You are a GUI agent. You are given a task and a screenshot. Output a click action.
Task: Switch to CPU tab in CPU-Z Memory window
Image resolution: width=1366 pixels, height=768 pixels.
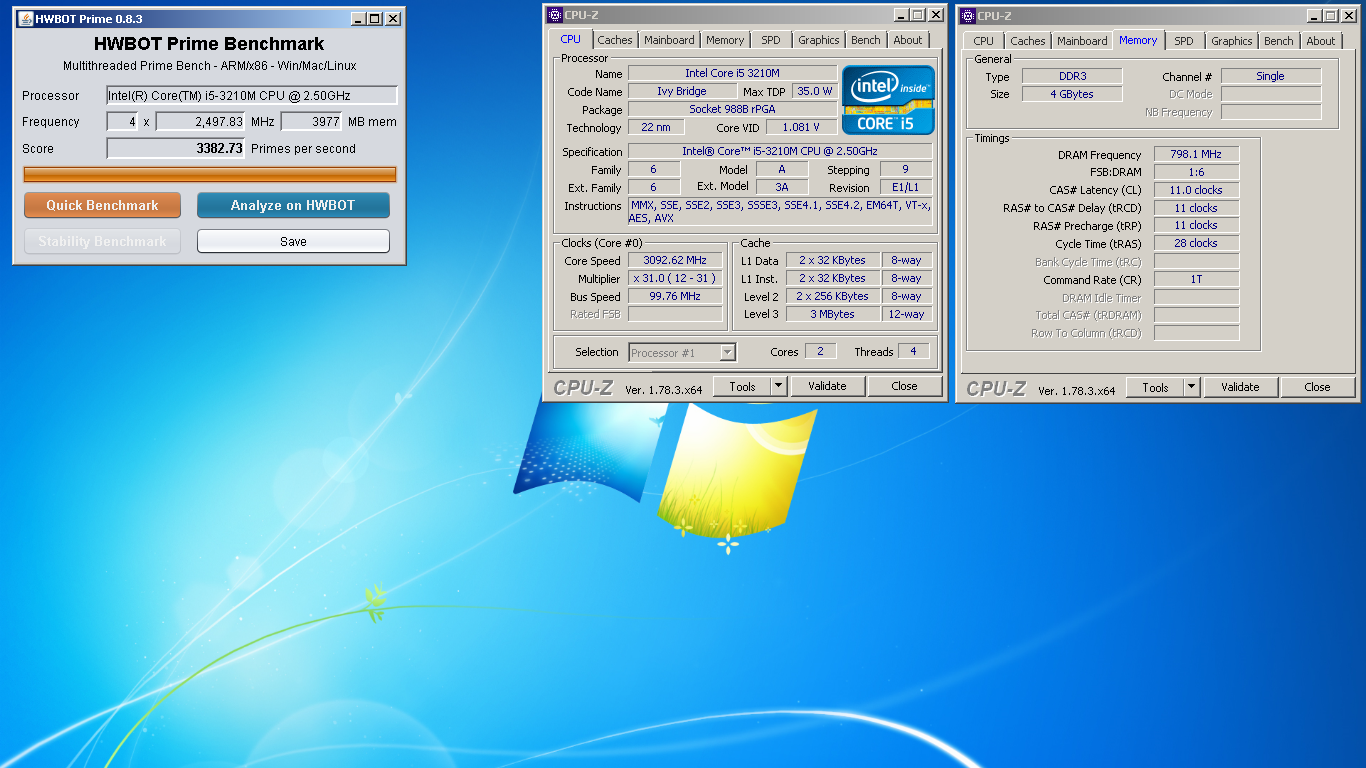tap(984, 41)
